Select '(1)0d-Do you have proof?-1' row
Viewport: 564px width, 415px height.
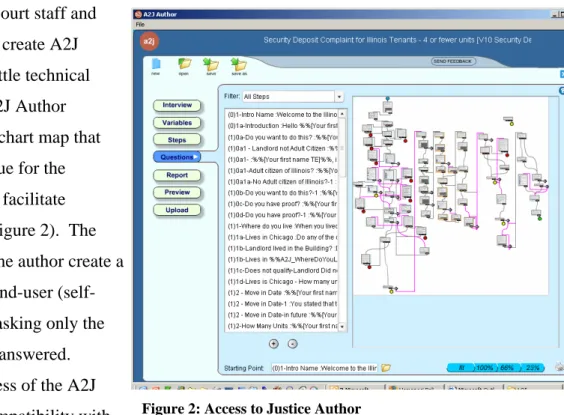pos(282,215)
